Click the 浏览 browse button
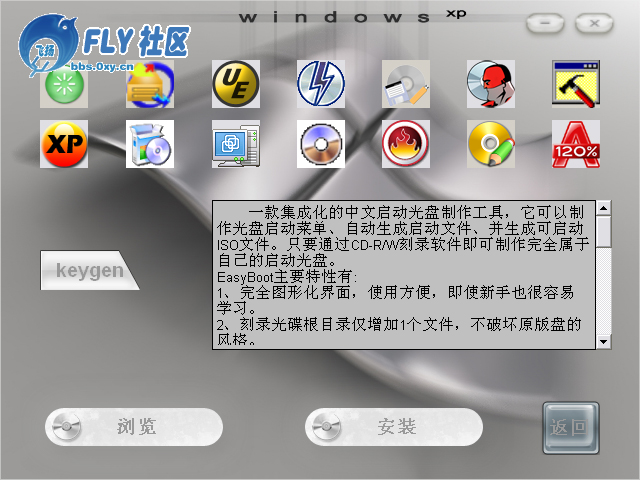640x480 pixels. click(134, 427)
